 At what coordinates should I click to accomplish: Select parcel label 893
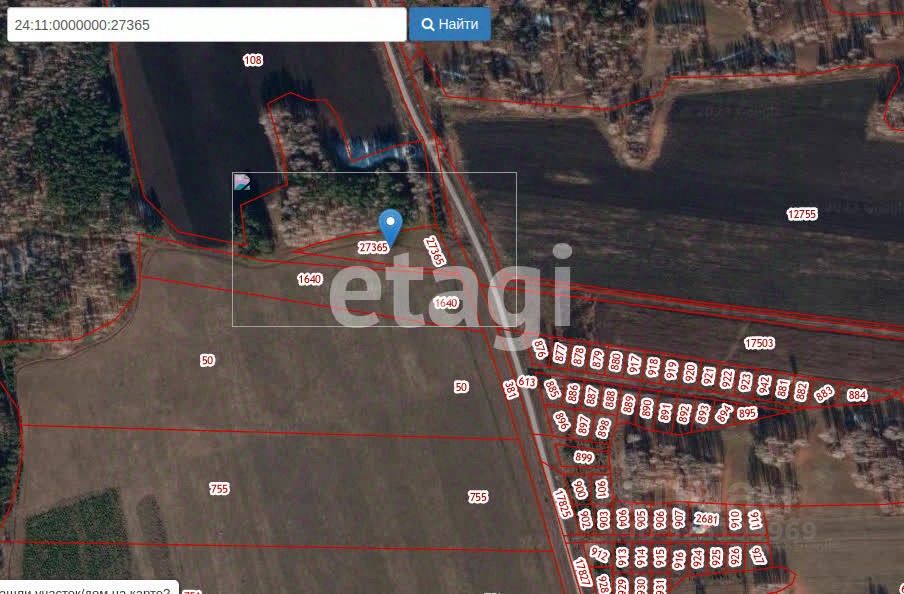pos(703,413)
